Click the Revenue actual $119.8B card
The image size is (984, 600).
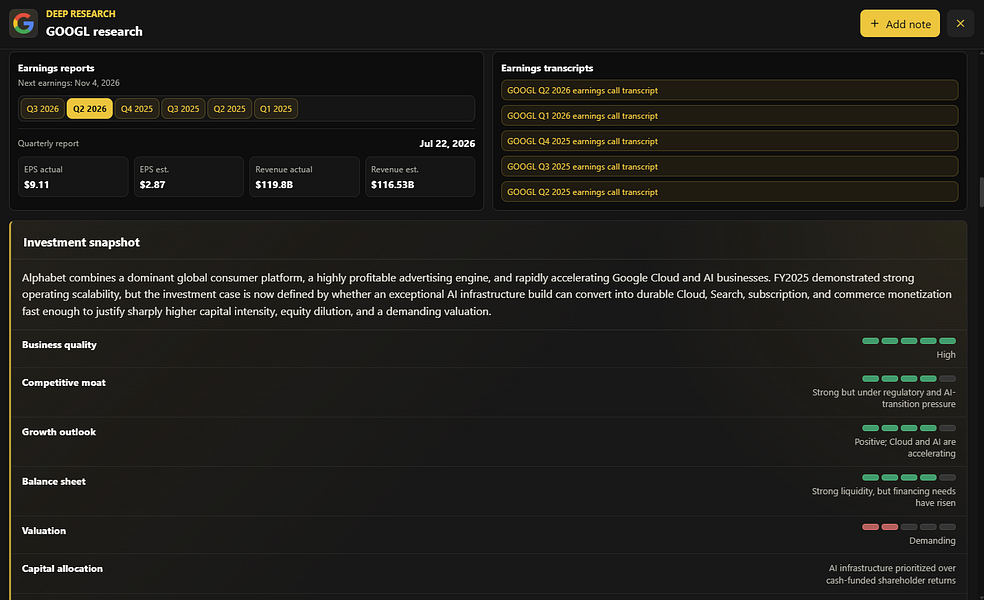[304, 177]
